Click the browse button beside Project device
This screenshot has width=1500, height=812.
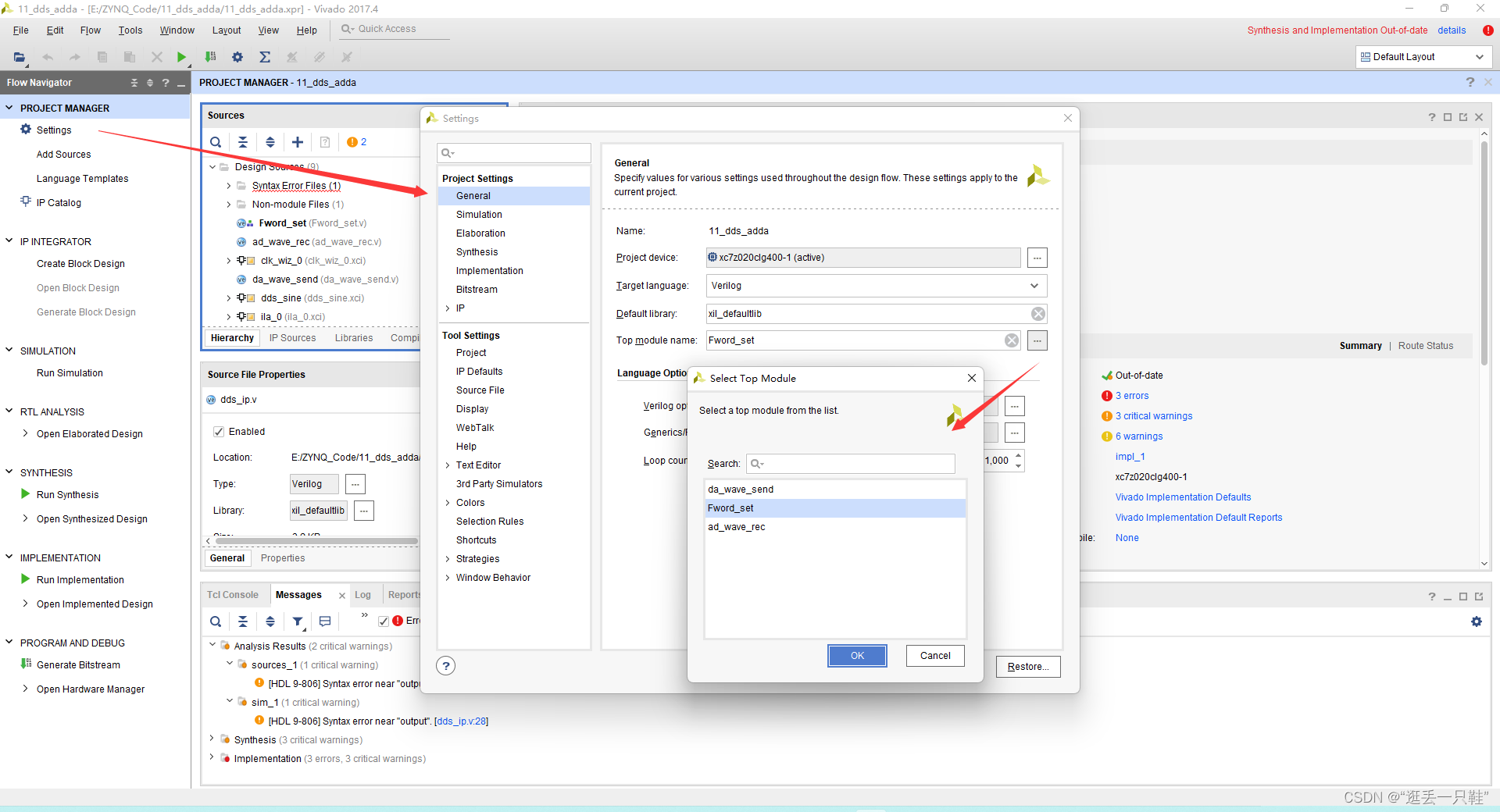(x=1037, y=258)
